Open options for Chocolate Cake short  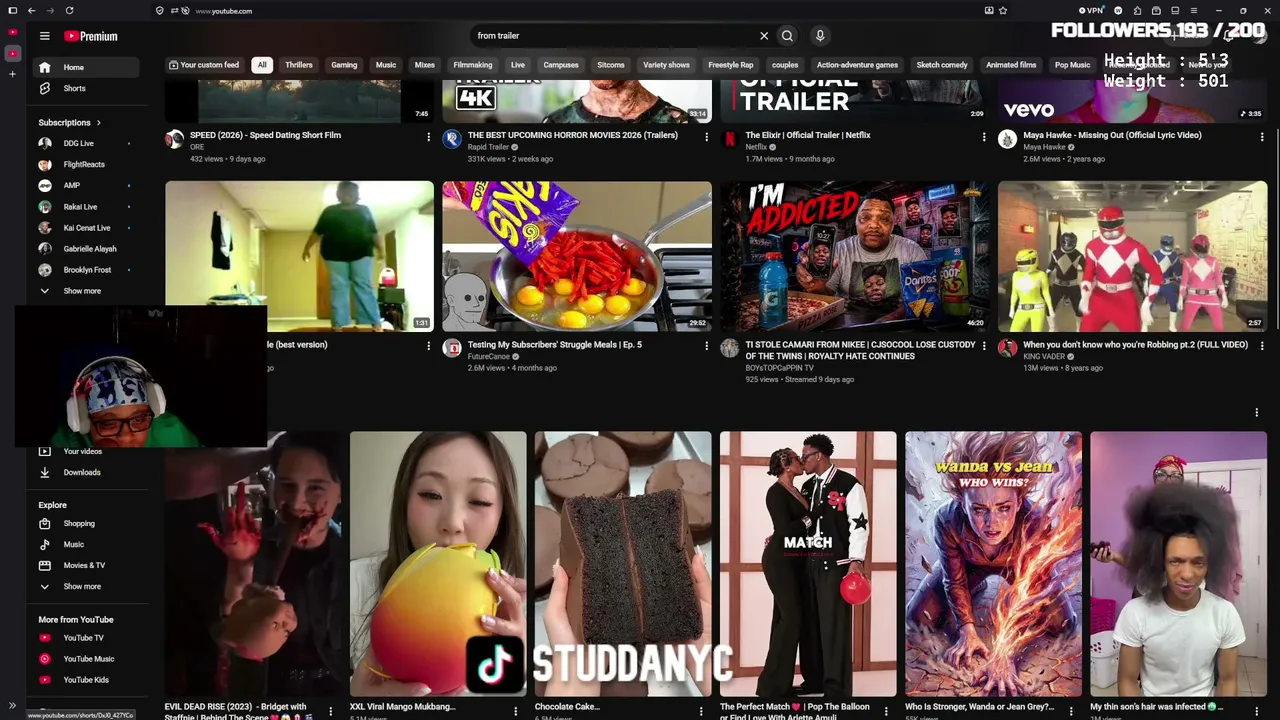(701, 711)
